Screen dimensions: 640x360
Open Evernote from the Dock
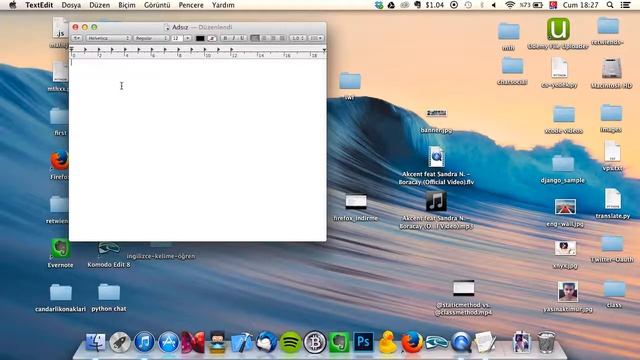339,342
